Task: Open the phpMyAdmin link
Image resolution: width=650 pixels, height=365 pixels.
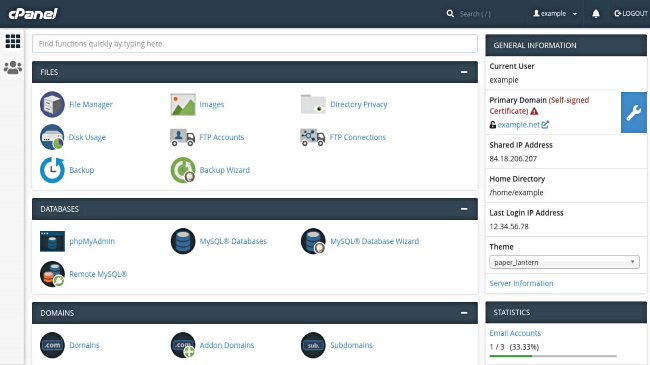Action: coord(92,241)
